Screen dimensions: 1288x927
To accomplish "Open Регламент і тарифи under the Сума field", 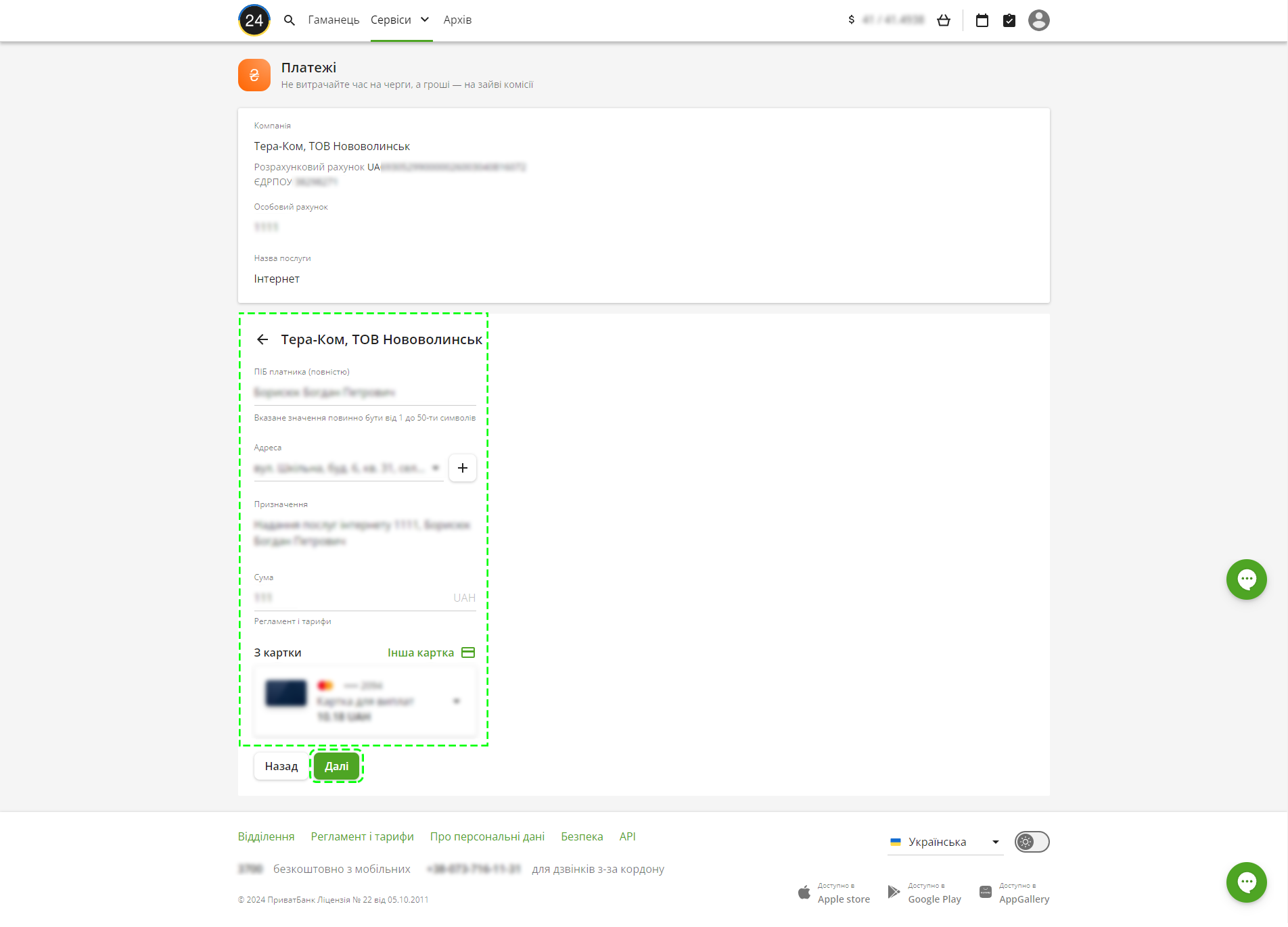I will (x=293, y=621).
